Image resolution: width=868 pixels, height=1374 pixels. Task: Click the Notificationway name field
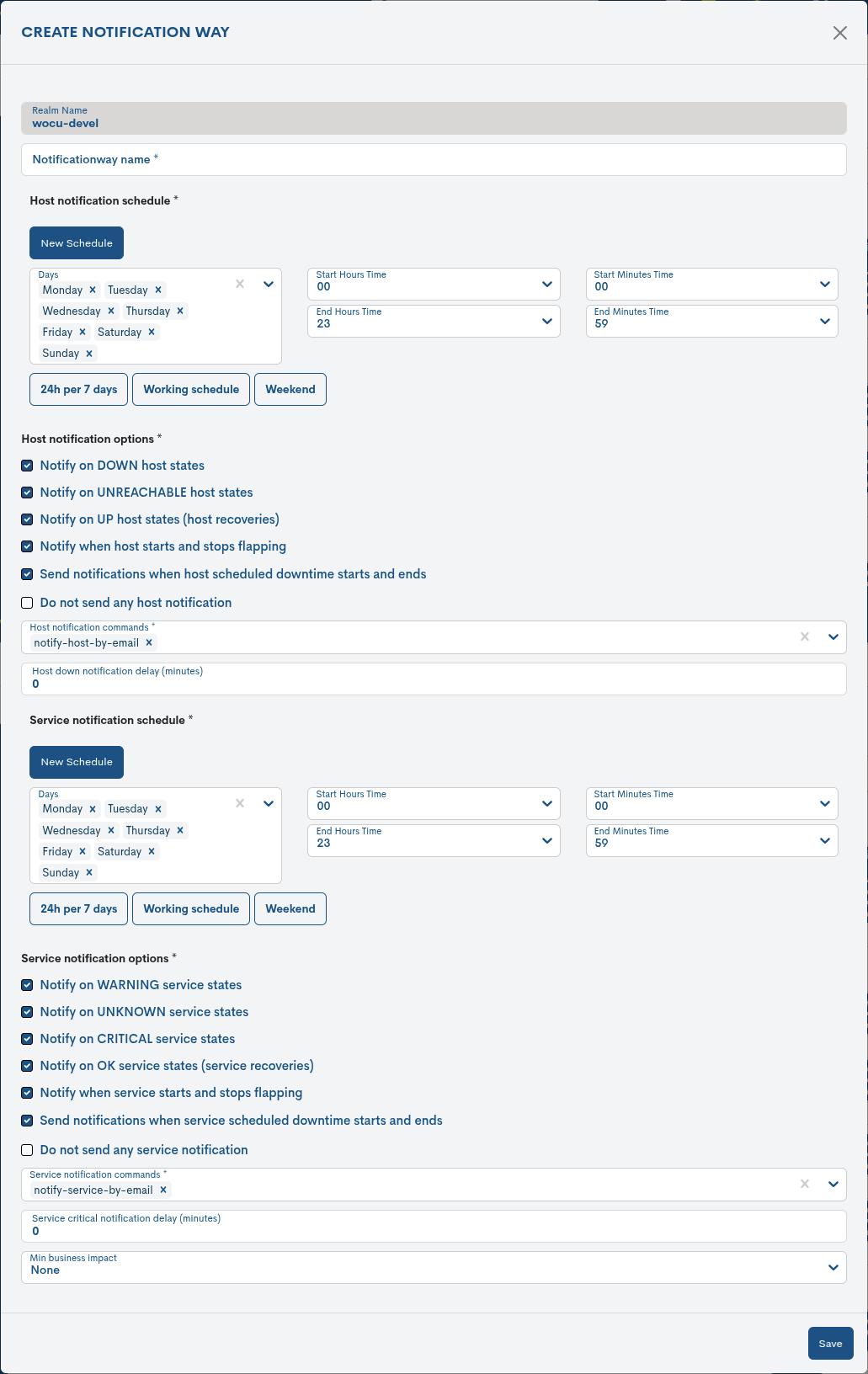[433, 159]
